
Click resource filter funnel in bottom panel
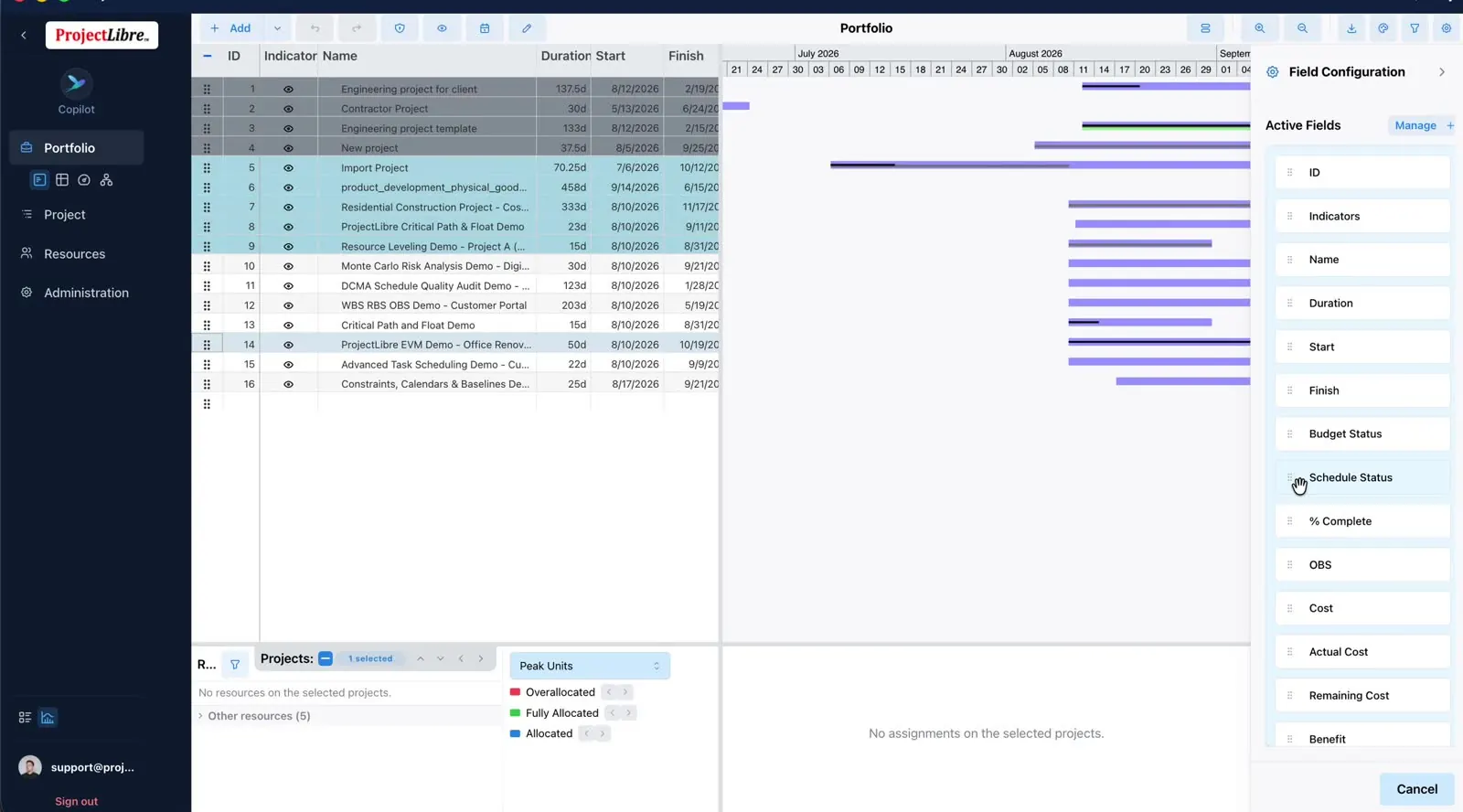point(235,665)
